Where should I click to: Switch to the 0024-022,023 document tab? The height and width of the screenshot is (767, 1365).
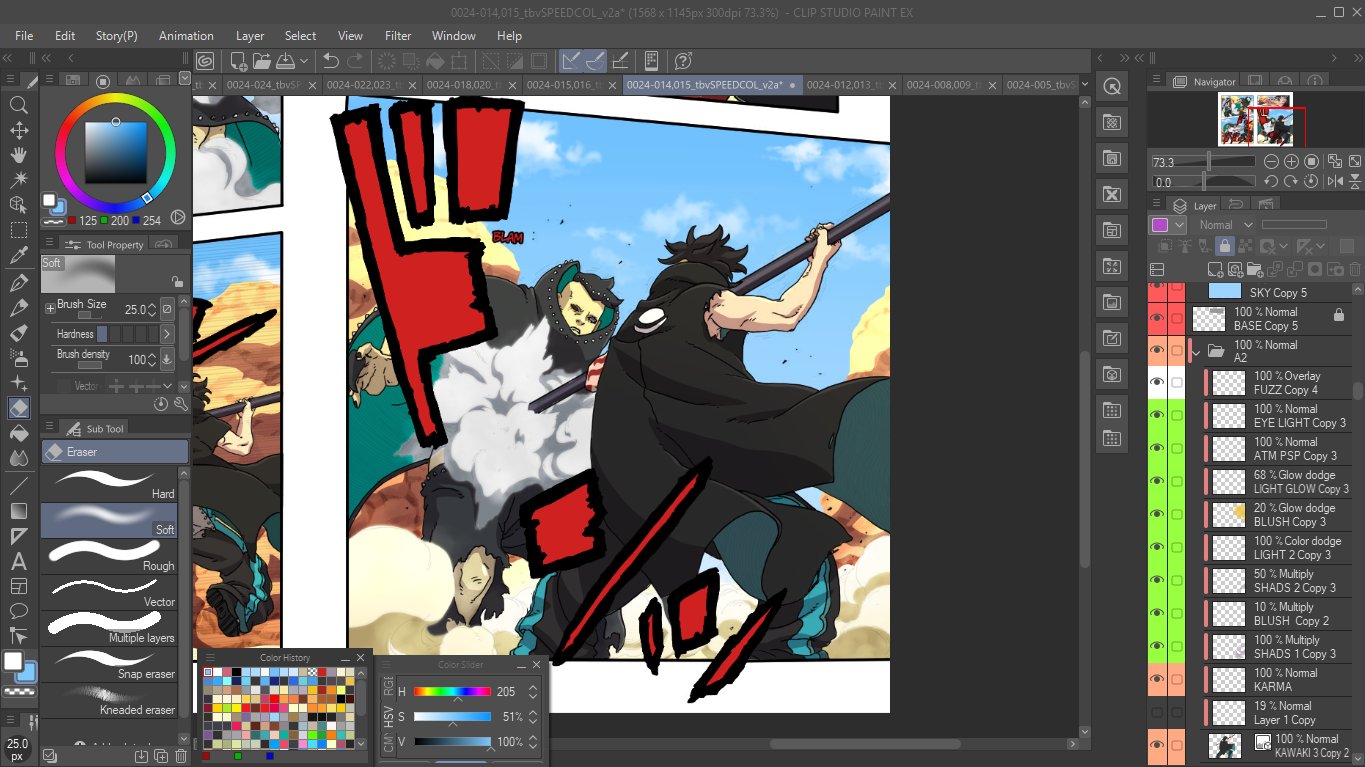(372, 85)
